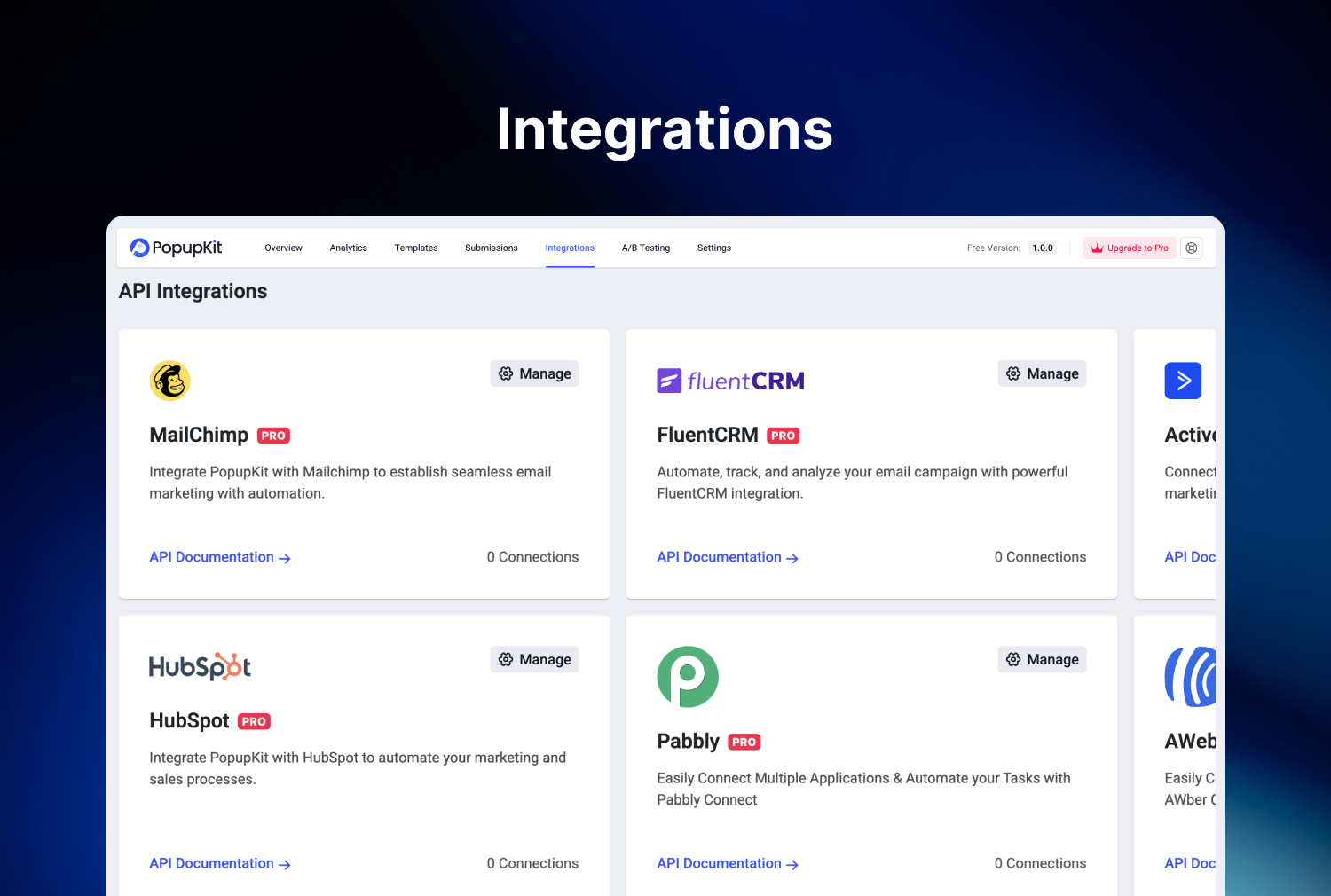Screen dimensions: 1331x896
Task: Click the ActiveCampaign blue arrow logo
Action: [1183, 381]
